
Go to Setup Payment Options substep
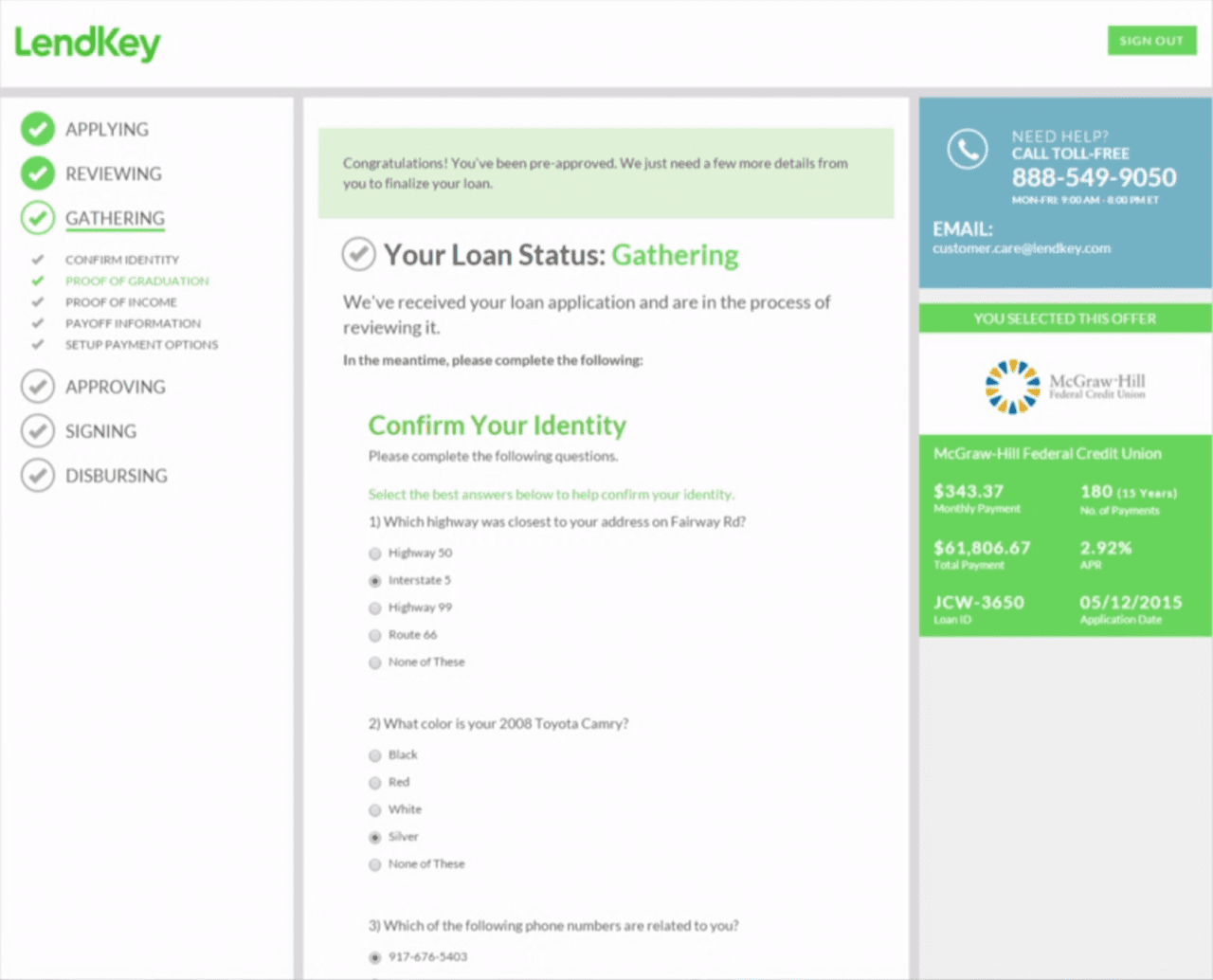pos(142,345)
